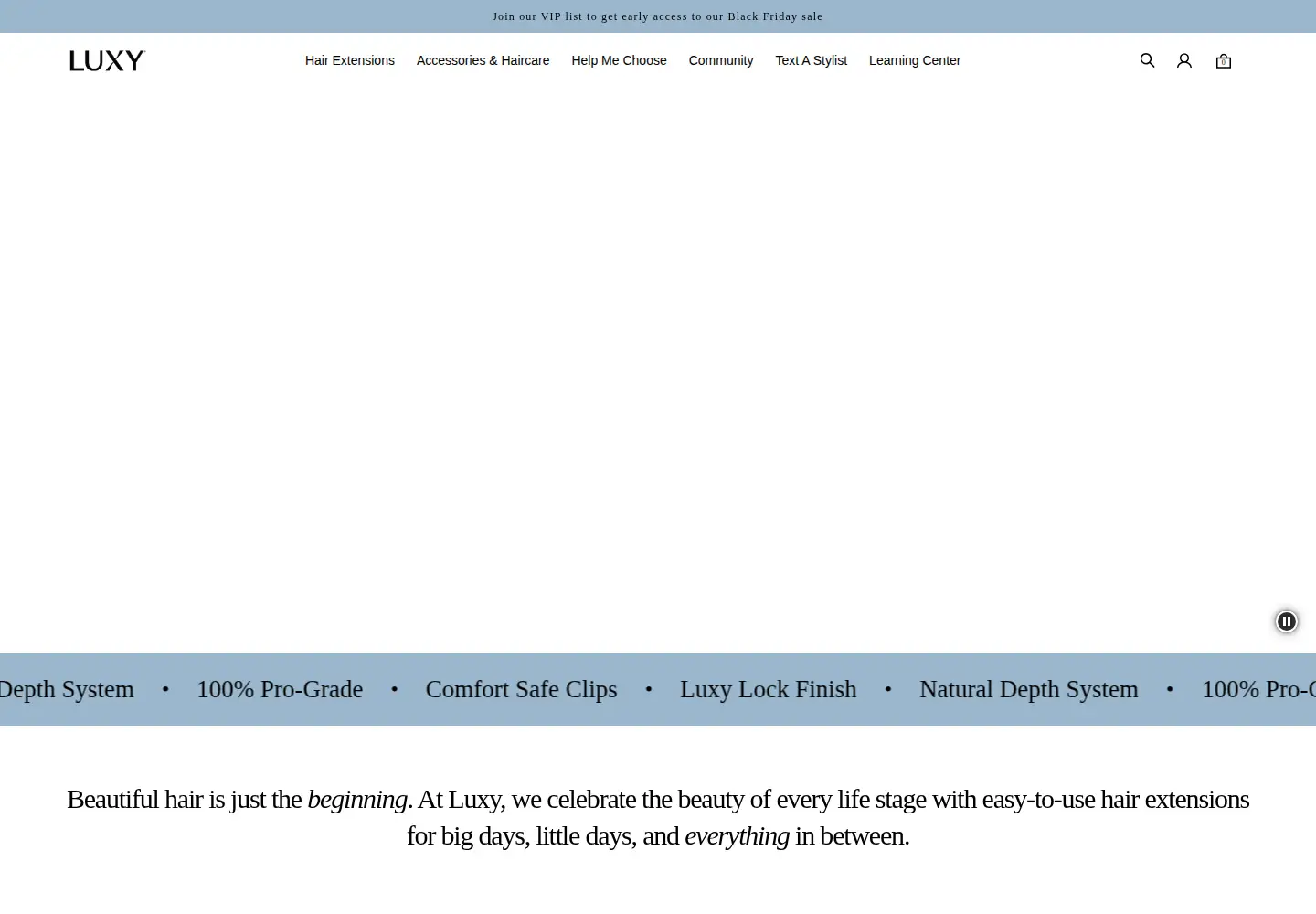
Task: Pause the hero video playback
Action: (1287, 622)
